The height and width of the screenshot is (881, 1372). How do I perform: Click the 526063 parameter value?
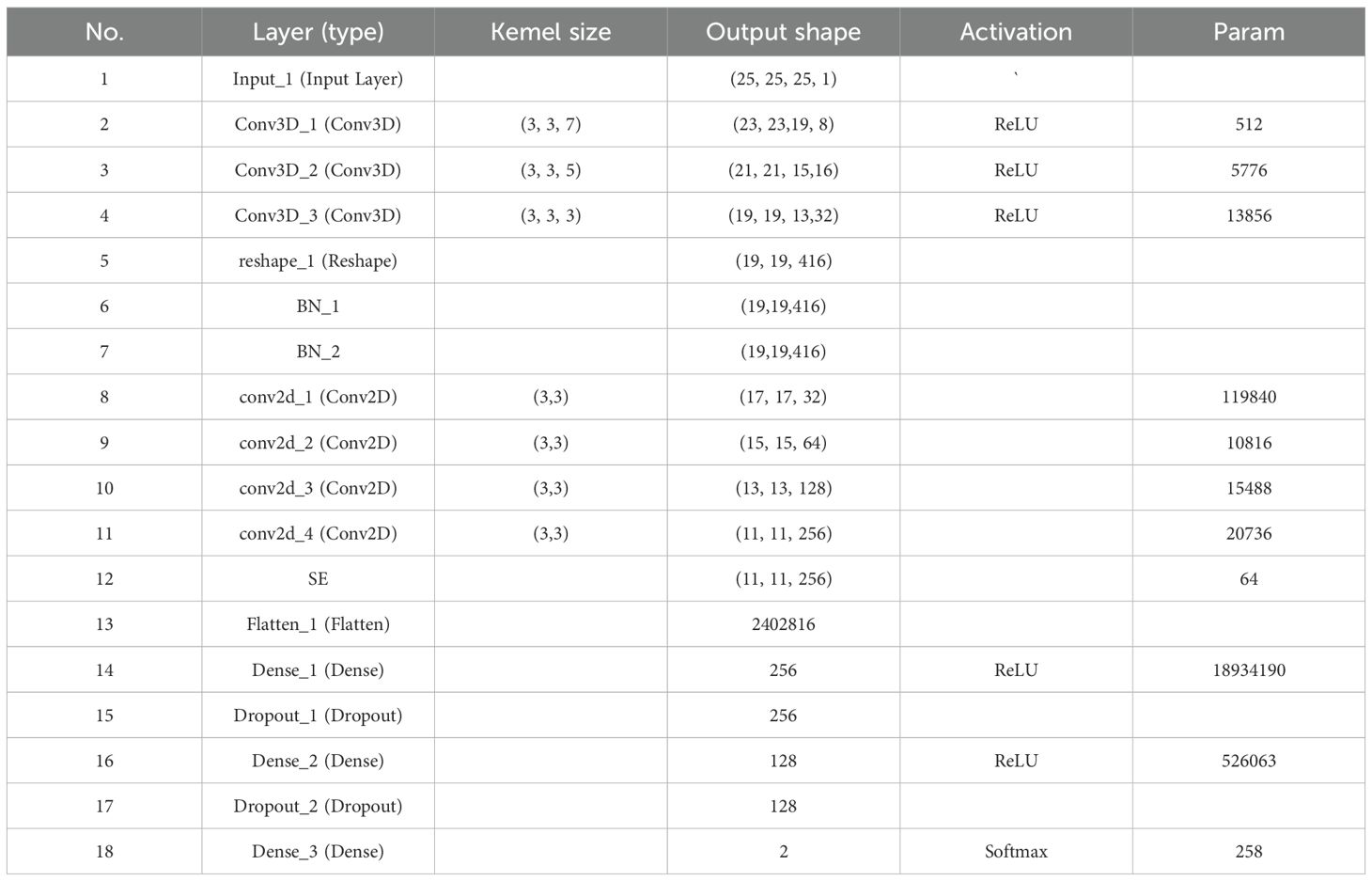click(1248, 761)
